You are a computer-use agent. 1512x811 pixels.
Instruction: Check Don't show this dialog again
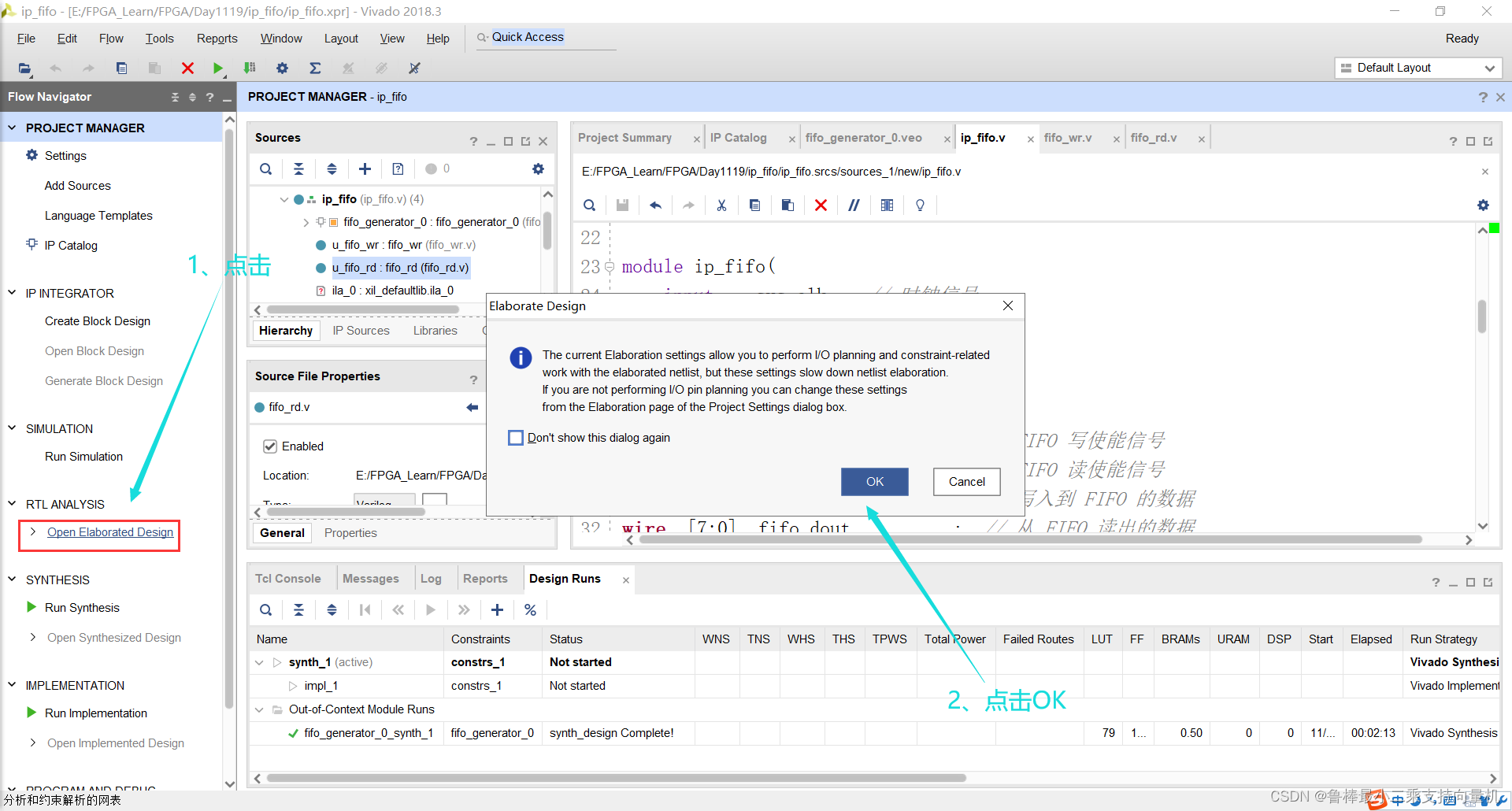516,438
